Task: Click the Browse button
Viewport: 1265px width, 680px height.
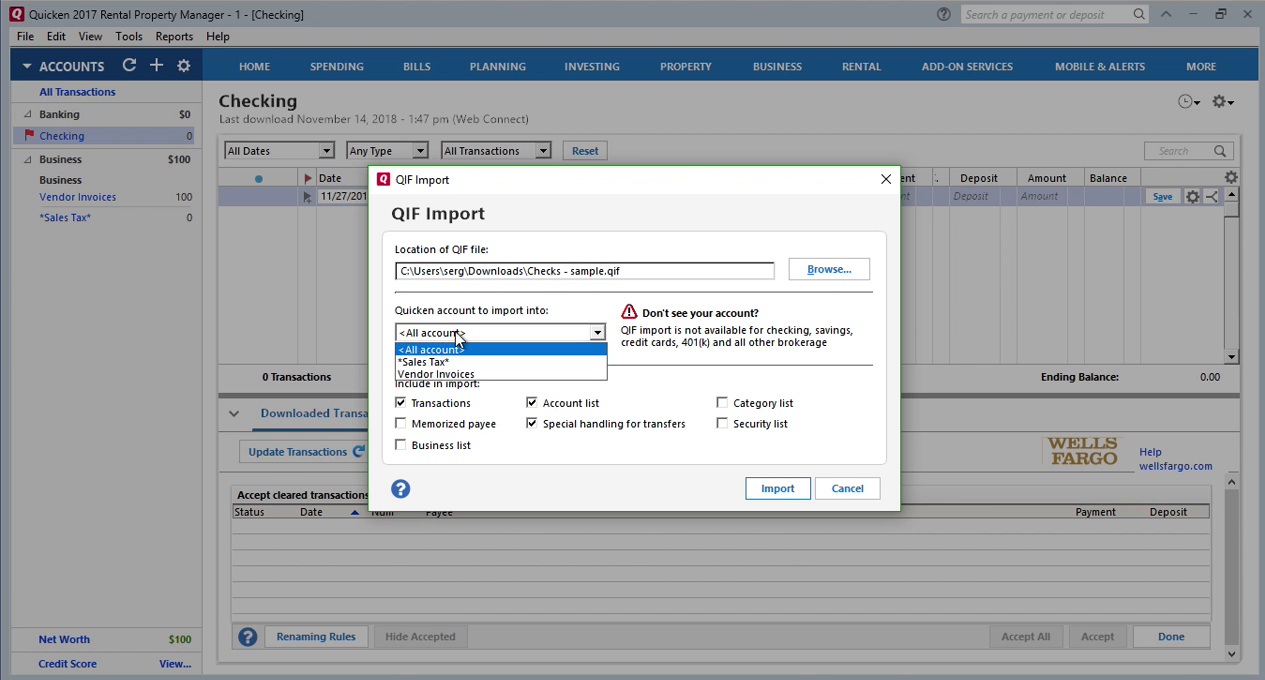Action: 829,269
